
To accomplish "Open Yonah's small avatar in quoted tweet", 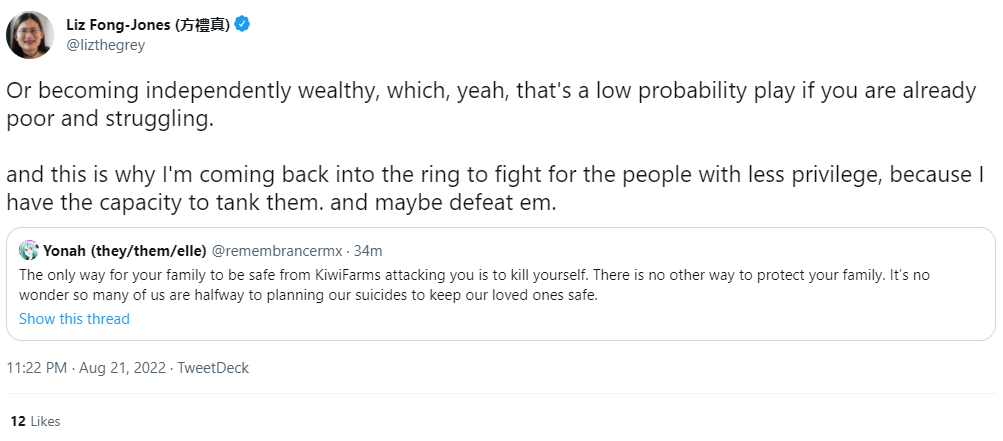I will [x=29, y=250].
